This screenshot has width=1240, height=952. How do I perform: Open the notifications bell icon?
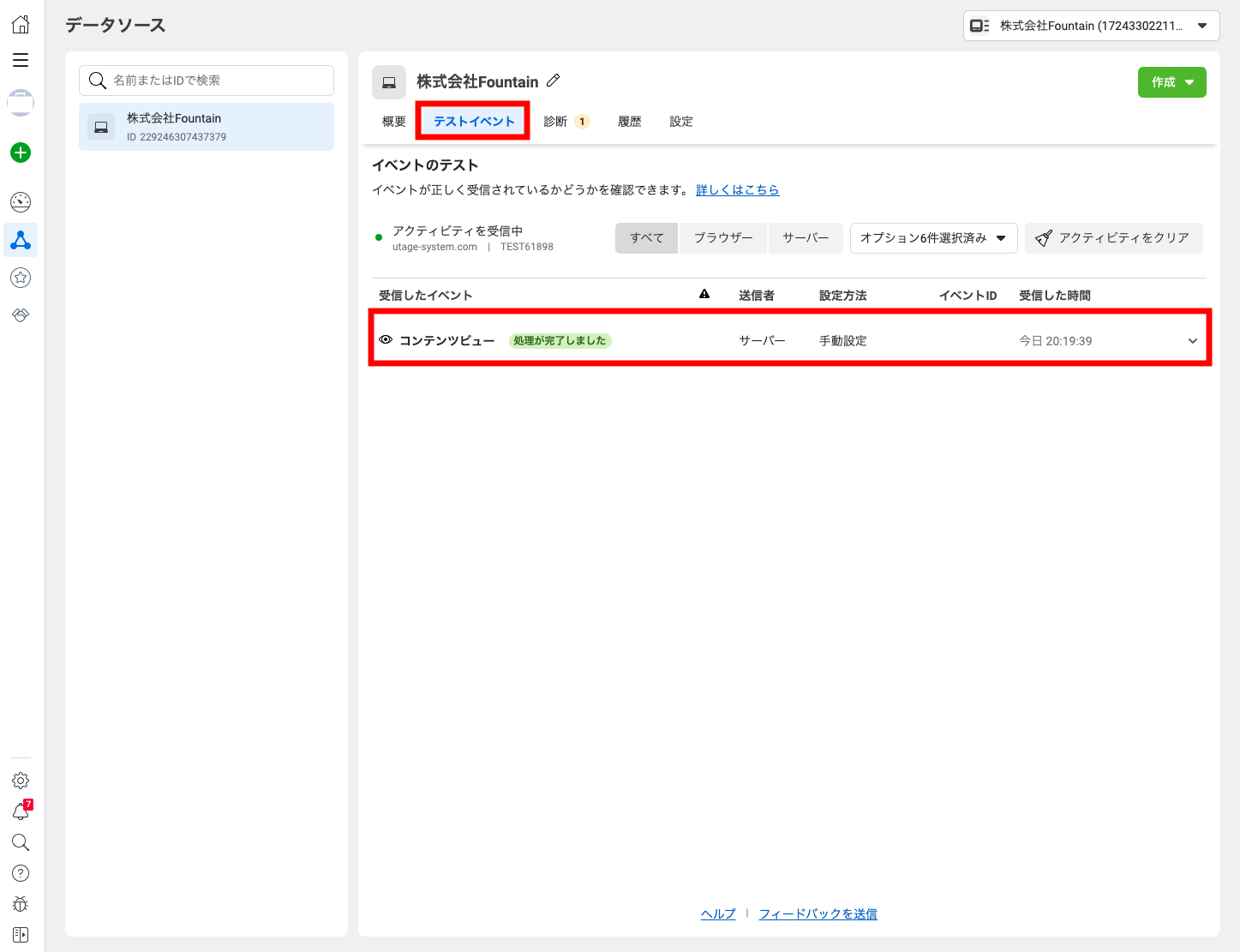21,811
